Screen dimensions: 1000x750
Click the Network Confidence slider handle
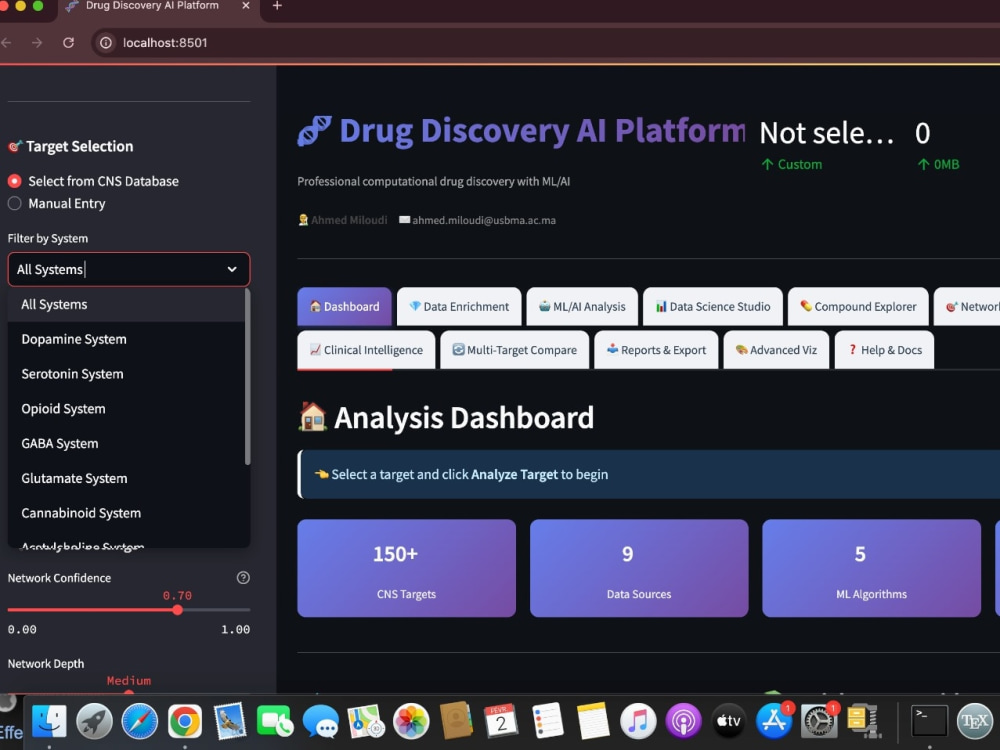tap(177, 610)
